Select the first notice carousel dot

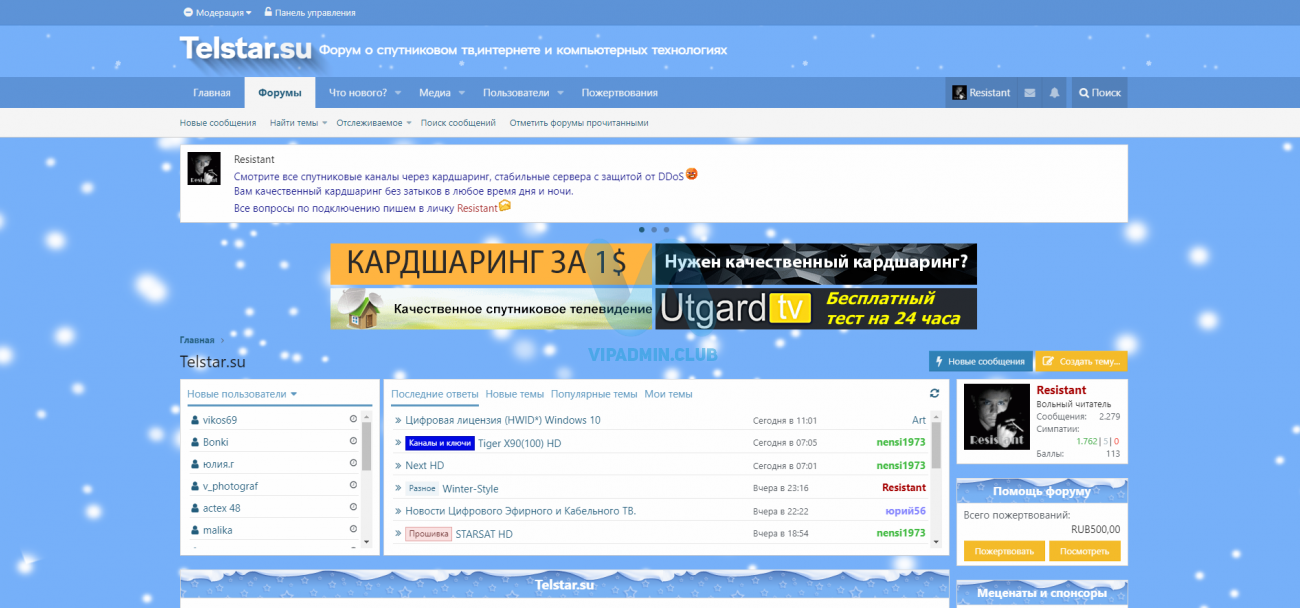[x=641, y=229]
